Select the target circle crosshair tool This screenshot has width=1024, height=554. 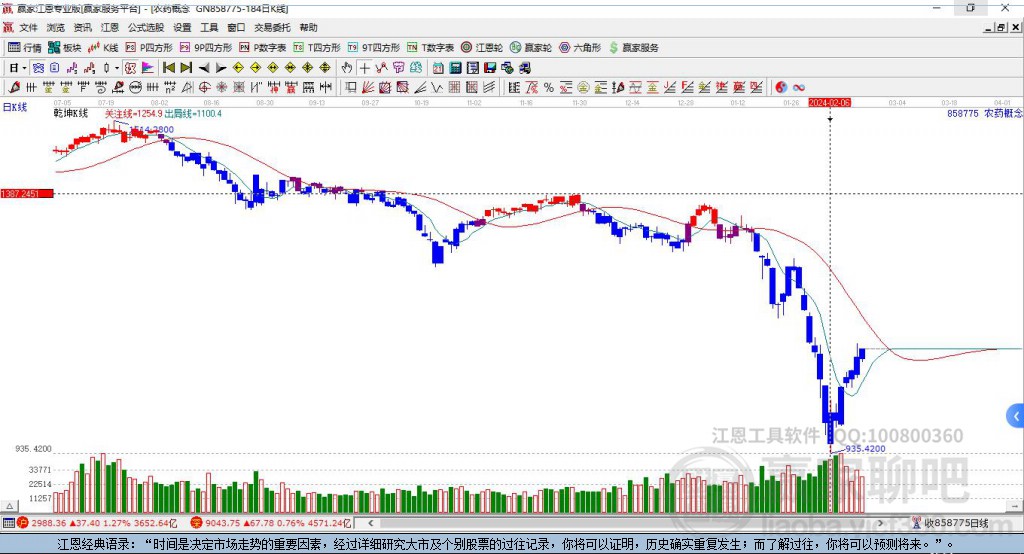click(204, 88)
